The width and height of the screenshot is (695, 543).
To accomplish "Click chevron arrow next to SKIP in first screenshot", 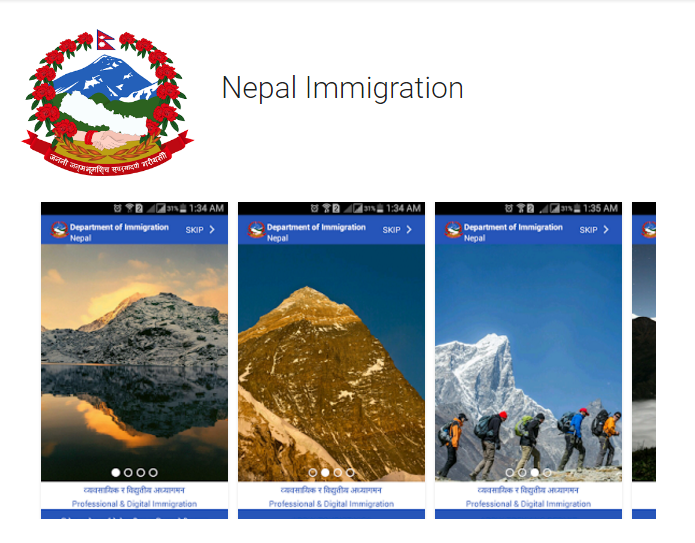I will pos(212,229).
